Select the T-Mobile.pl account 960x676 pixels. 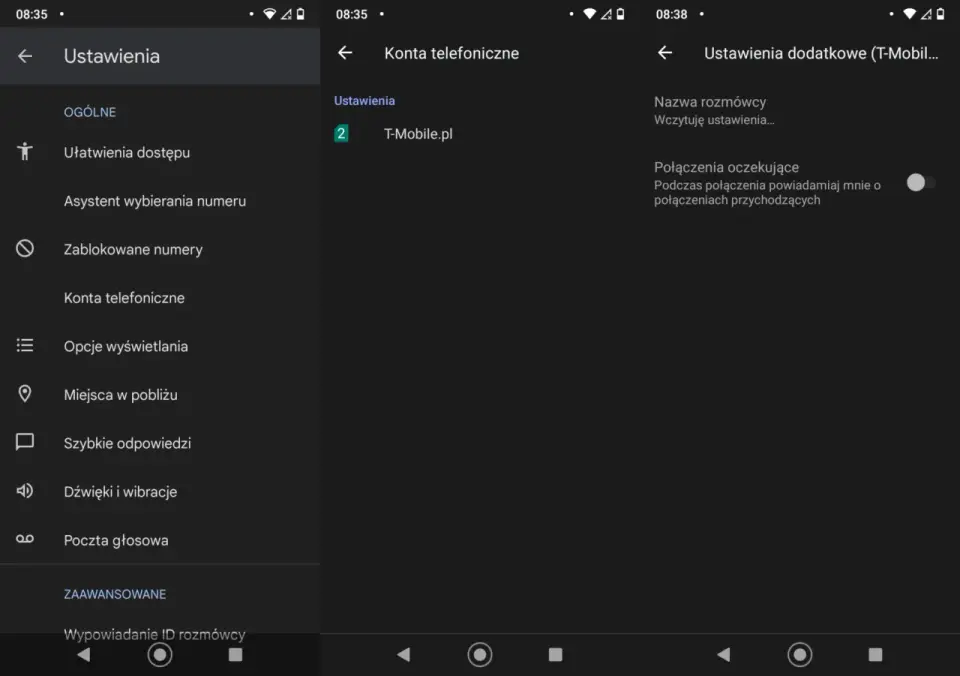[480, 133]
